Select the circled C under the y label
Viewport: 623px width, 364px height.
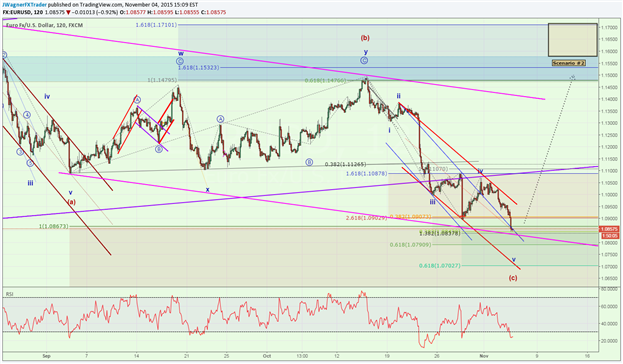(x=364, y=60)
